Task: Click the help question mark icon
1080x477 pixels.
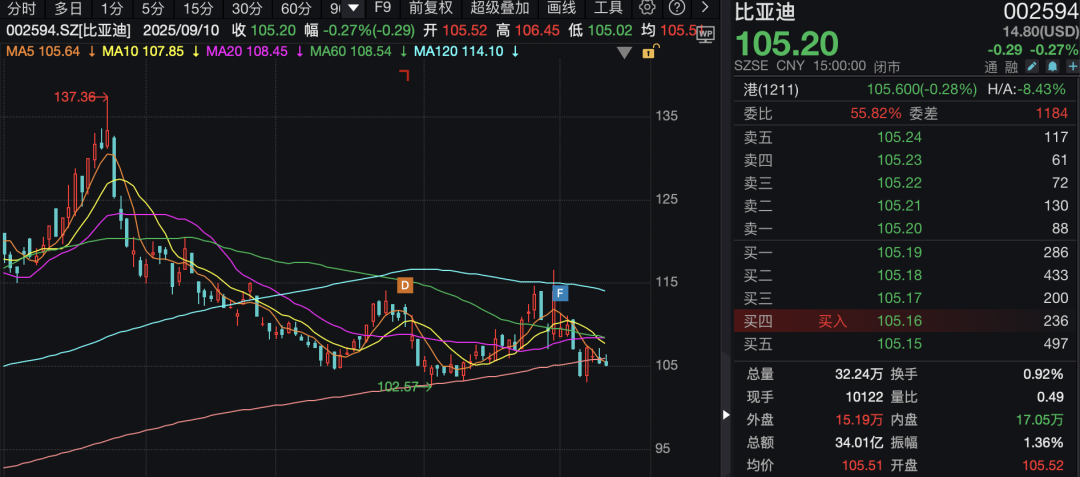Action: [676, 8]
